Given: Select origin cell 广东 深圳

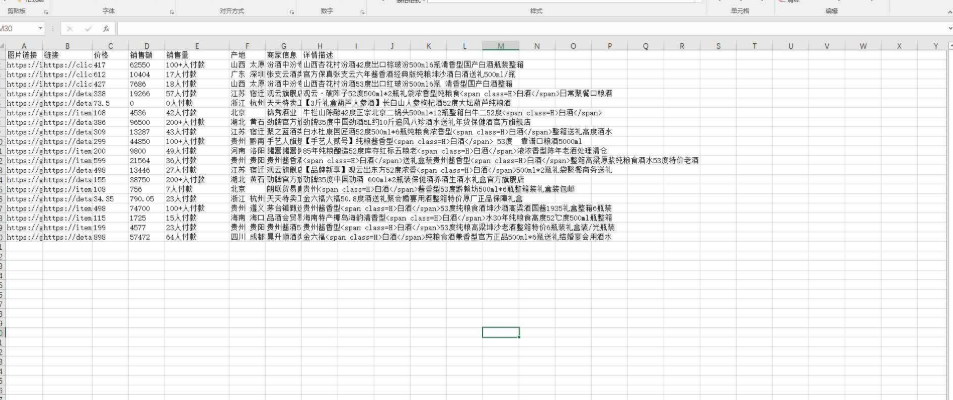Looking at the screenshot, I should 247,74.
